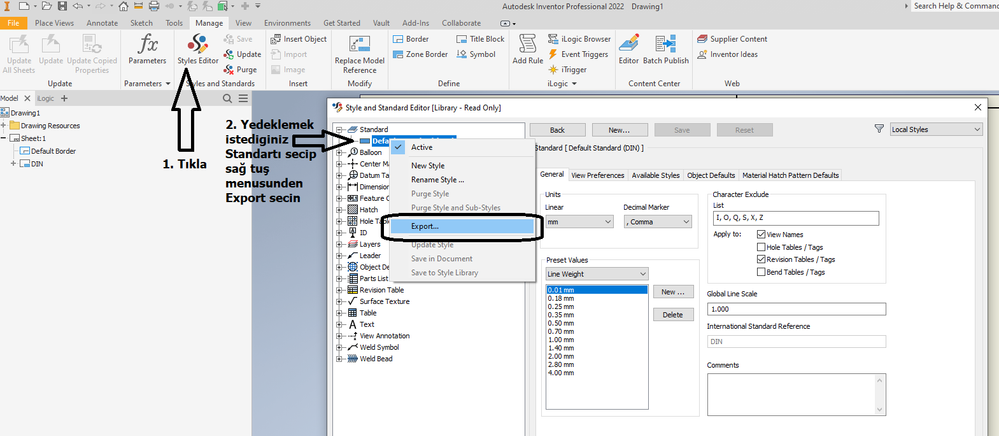Open the Decimal Marker dropdown
The width and height of the screenshot is (999, 436).
tap(658, 222)
